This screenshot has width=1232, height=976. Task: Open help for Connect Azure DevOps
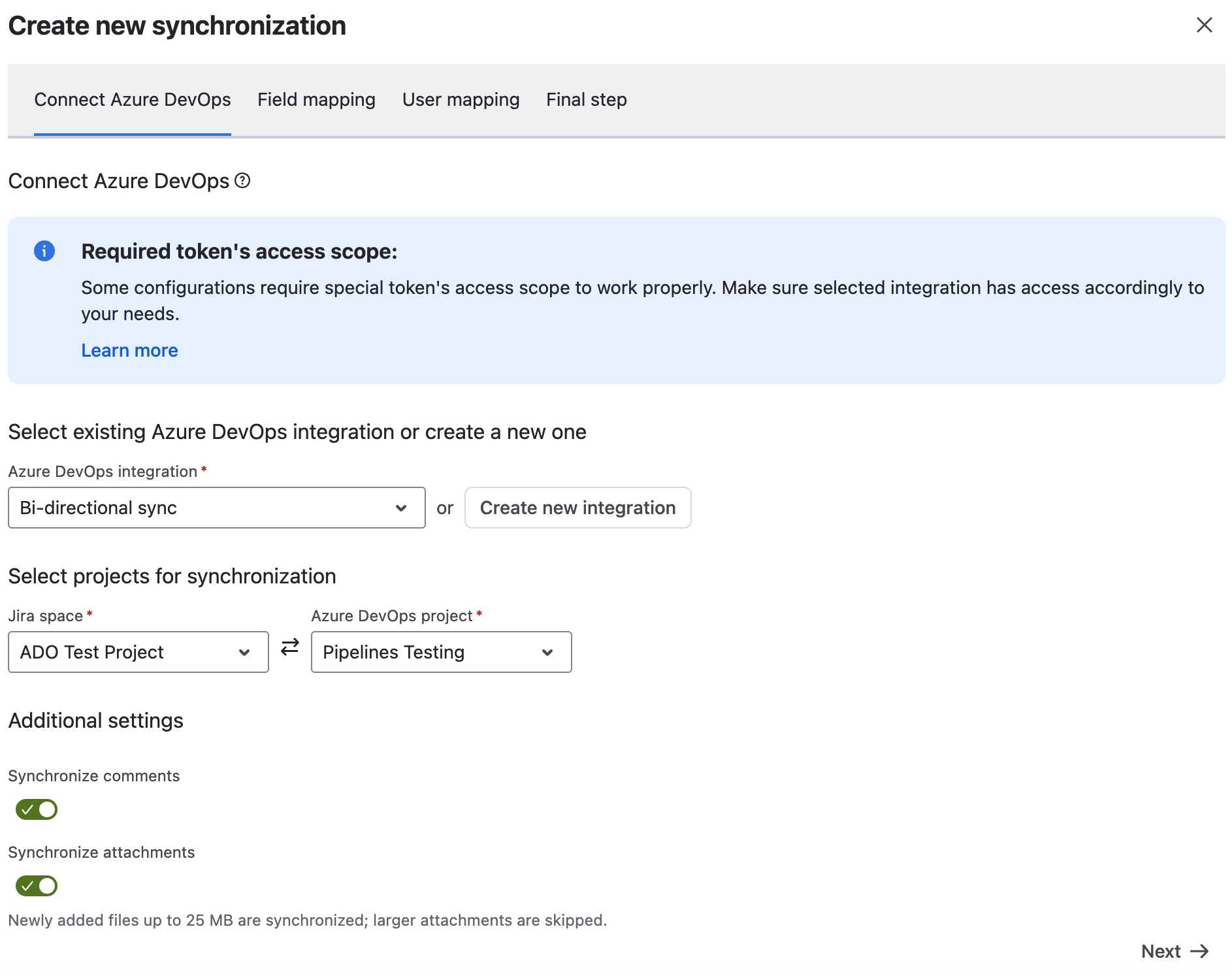pos(242,180)
